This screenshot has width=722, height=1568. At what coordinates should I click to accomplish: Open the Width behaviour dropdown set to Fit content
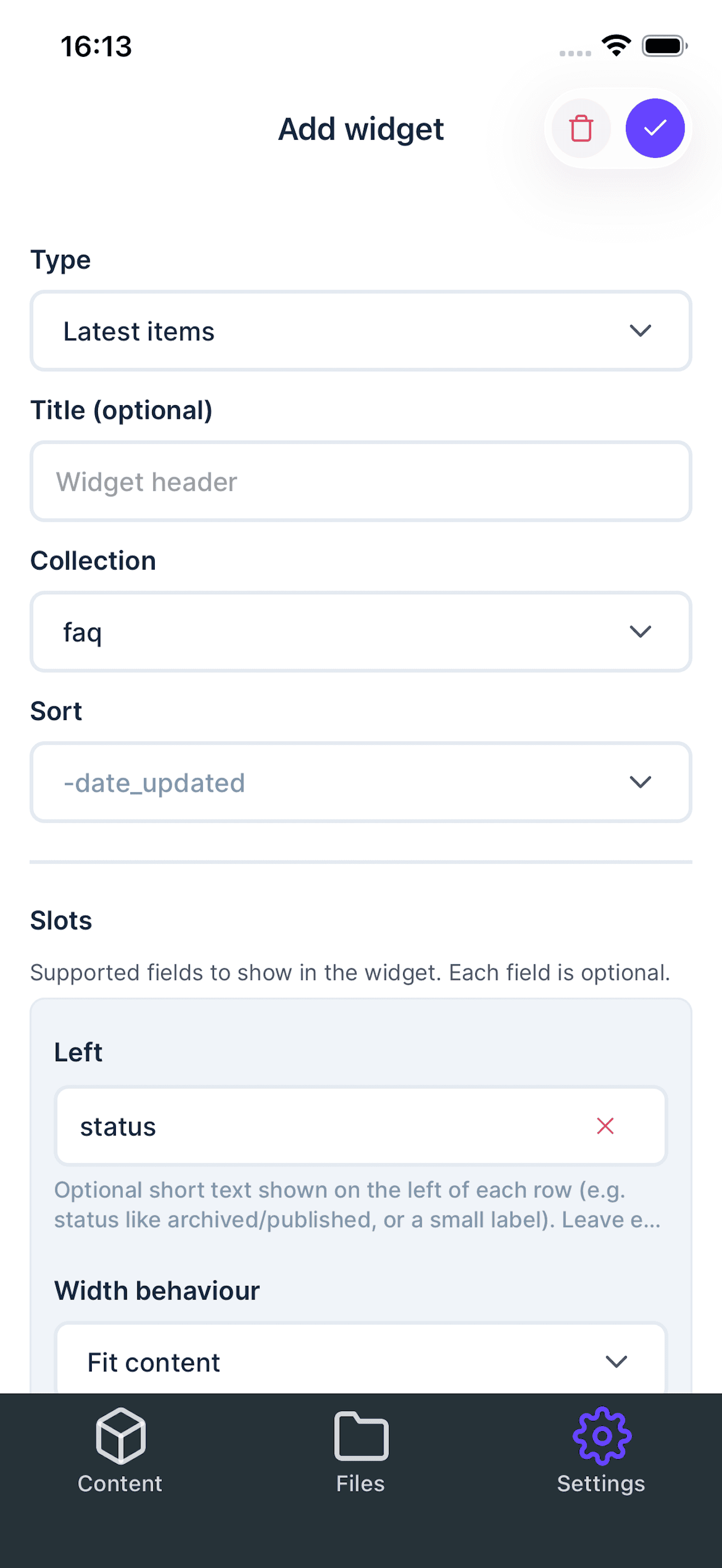click(360, 1362)
